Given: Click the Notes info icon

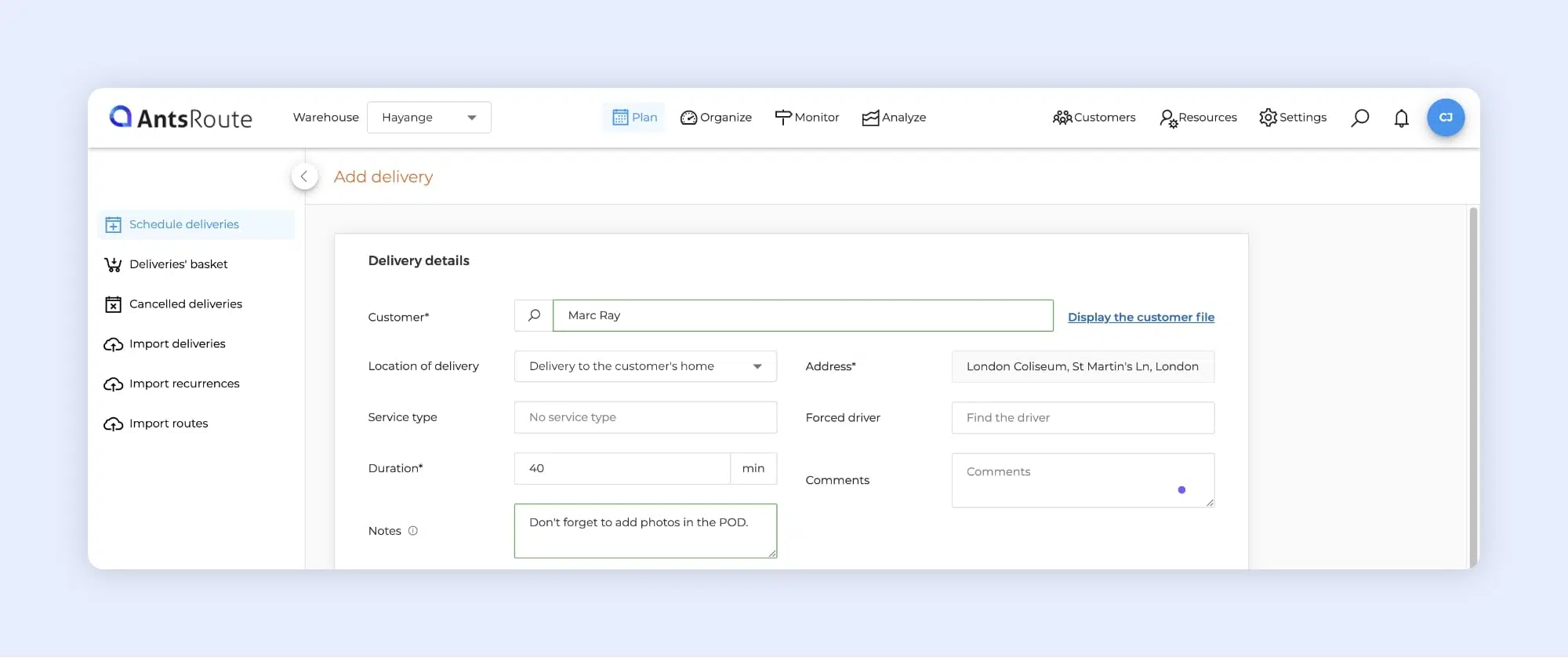Looking at the screenshot, I should click(x=413, y=531).
